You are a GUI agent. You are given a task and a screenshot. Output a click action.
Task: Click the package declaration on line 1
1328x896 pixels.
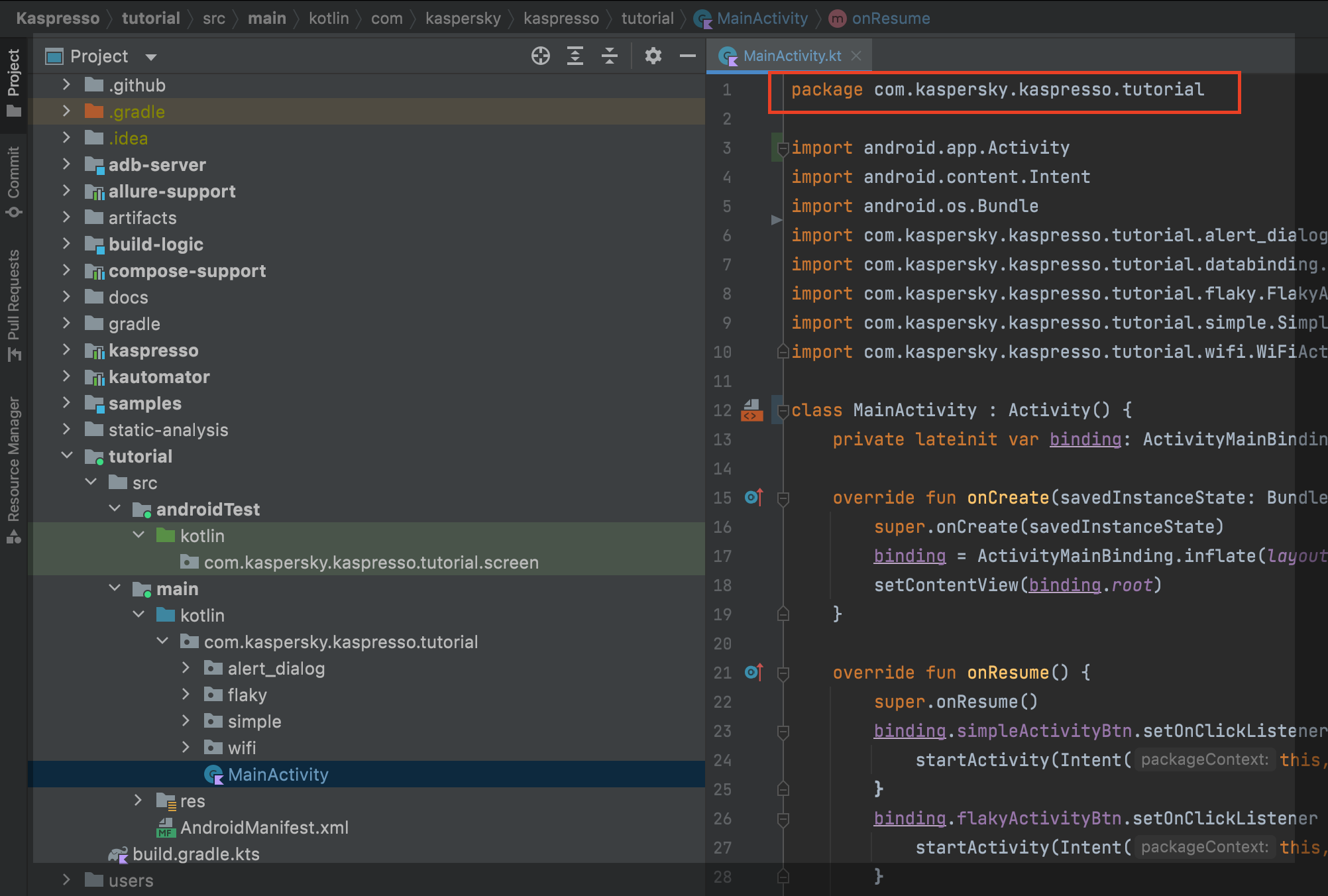(x=997, y=89)
